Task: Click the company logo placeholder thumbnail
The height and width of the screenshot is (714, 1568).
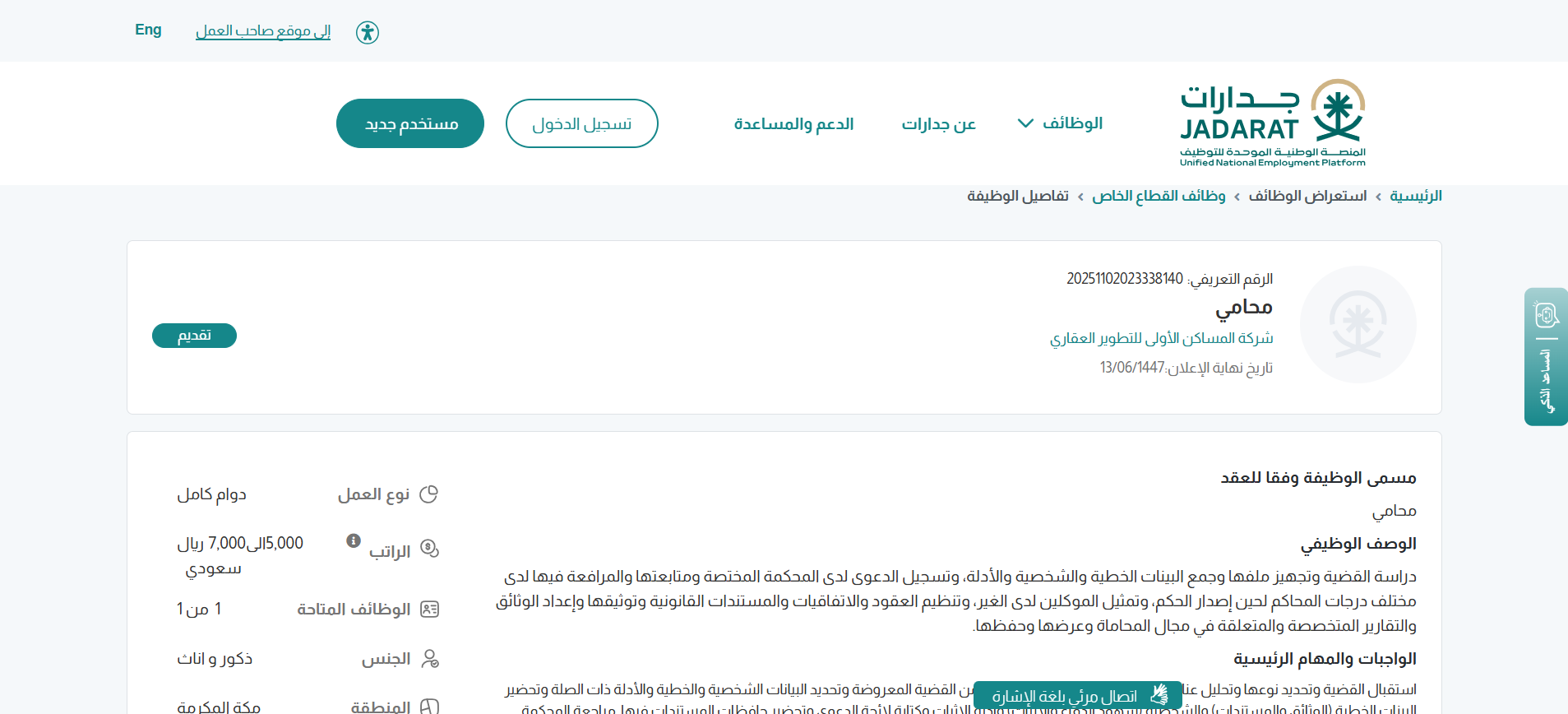Action: [x=1358, y=324]
